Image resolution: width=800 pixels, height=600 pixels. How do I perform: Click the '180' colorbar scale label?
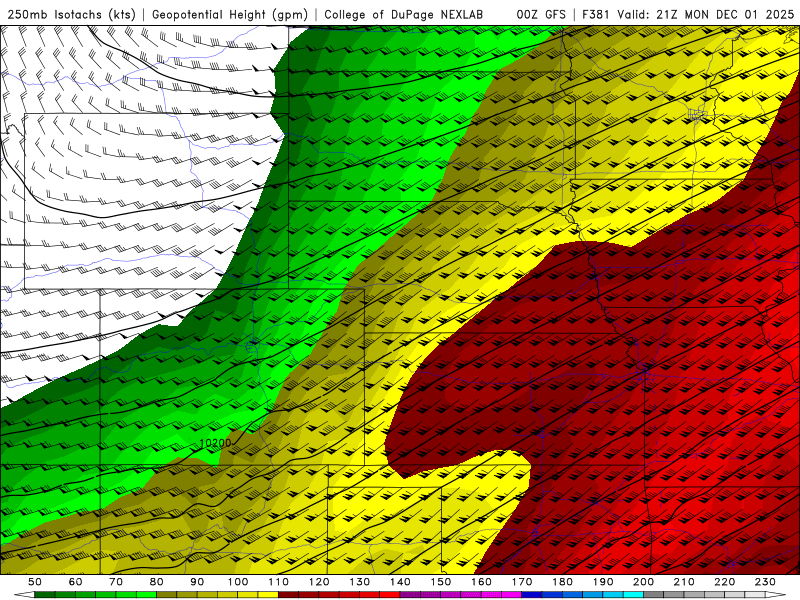pos(563,582)
